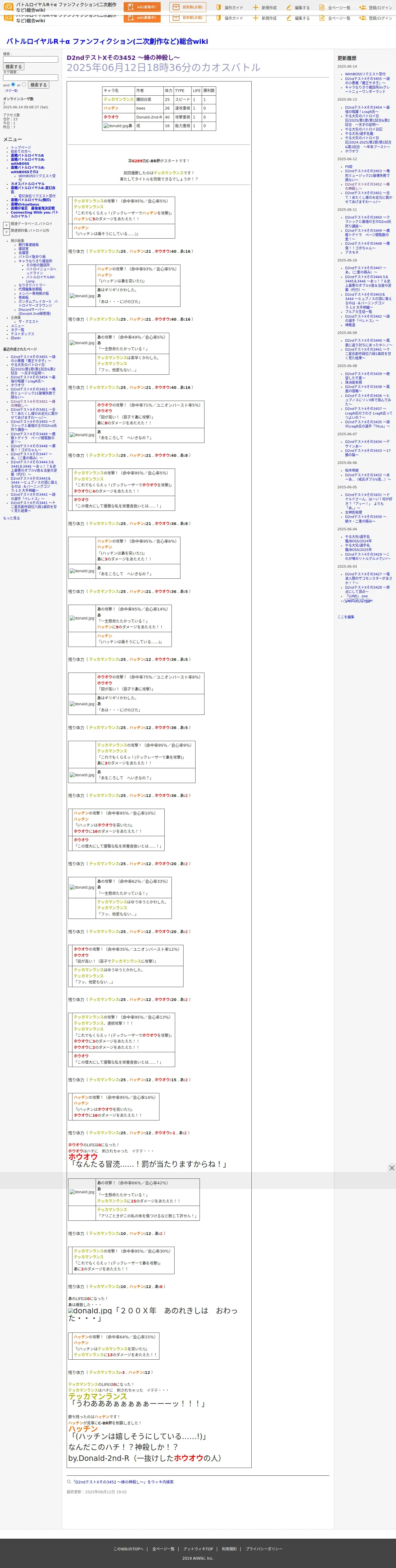Open WithBOSSリクエスト受付 in update history
The height and width of the screenshot is (1568, 396).
coord(365,74)
